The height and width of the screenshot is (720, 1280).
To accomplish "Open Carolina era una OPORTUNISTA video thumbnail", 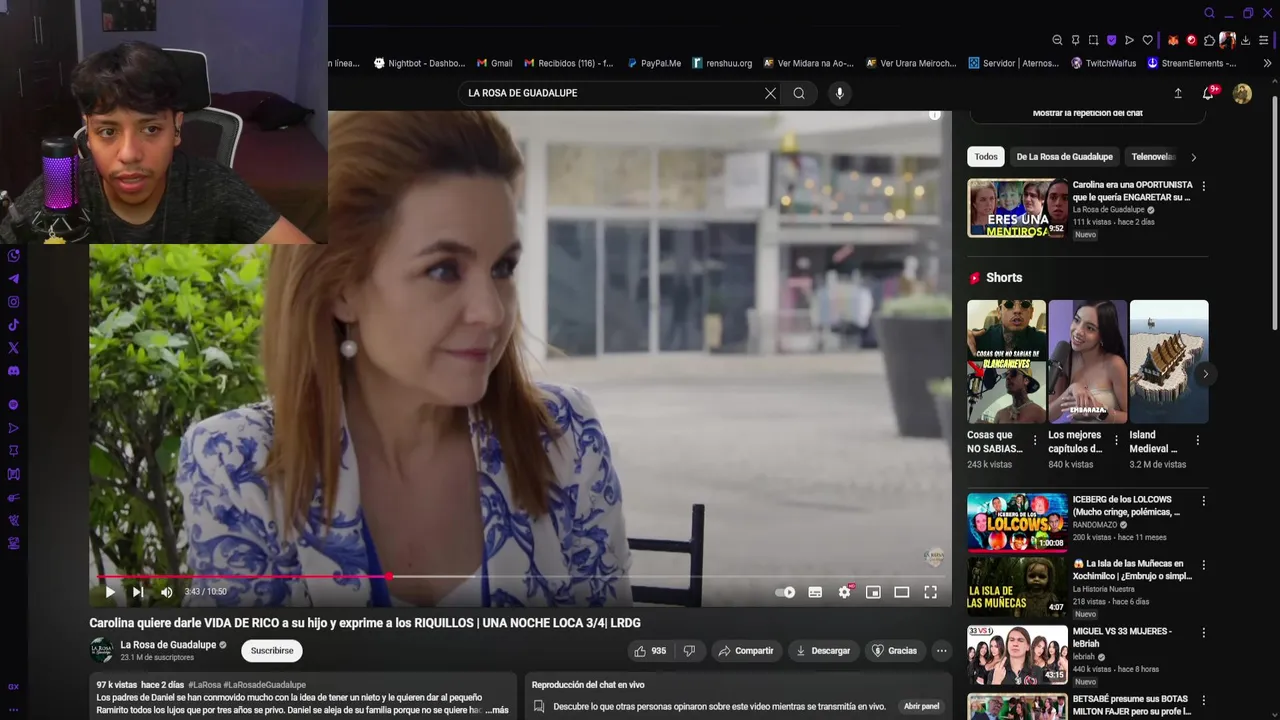I will tap(1017, 208).
